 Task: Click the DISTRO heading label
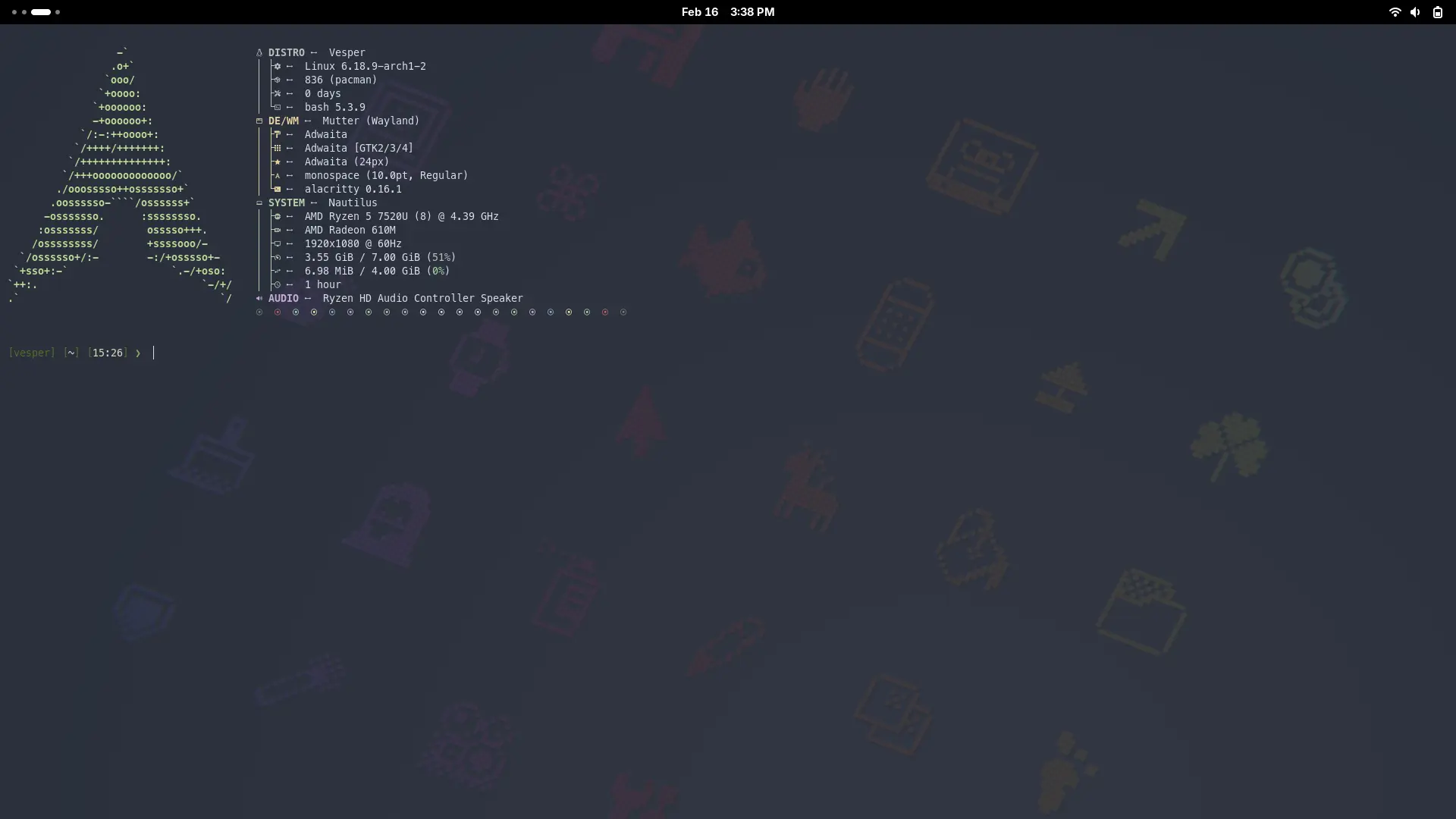(x=287, y=53)
